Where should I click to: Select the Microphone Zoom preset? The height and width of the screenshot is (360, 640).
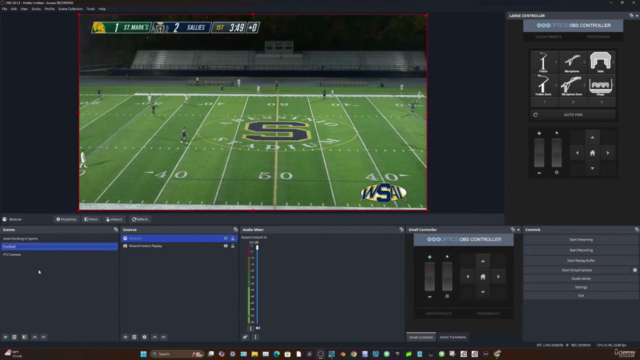[572, 85]
